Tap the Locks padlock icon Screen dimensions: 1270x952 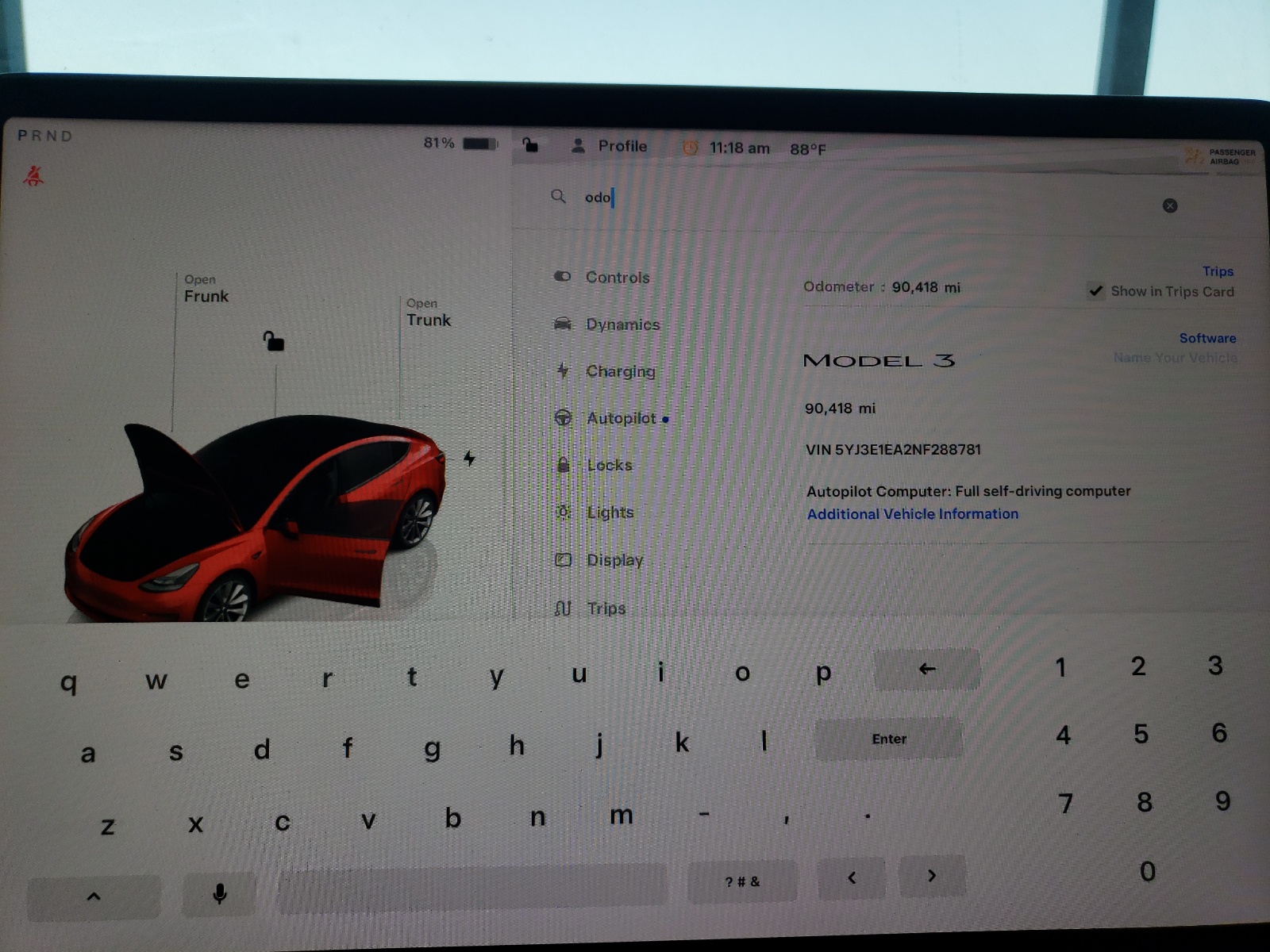tap(564, 464)
